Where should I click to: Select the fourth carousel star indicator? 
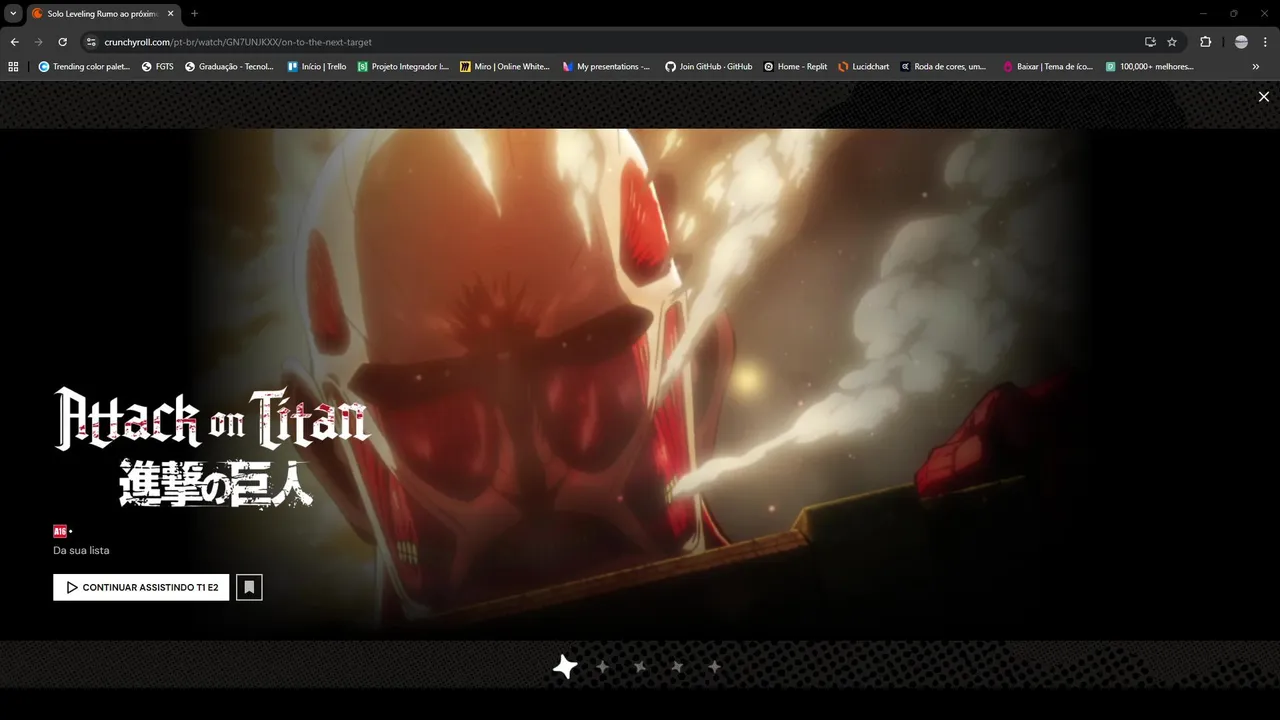(677, 667)
